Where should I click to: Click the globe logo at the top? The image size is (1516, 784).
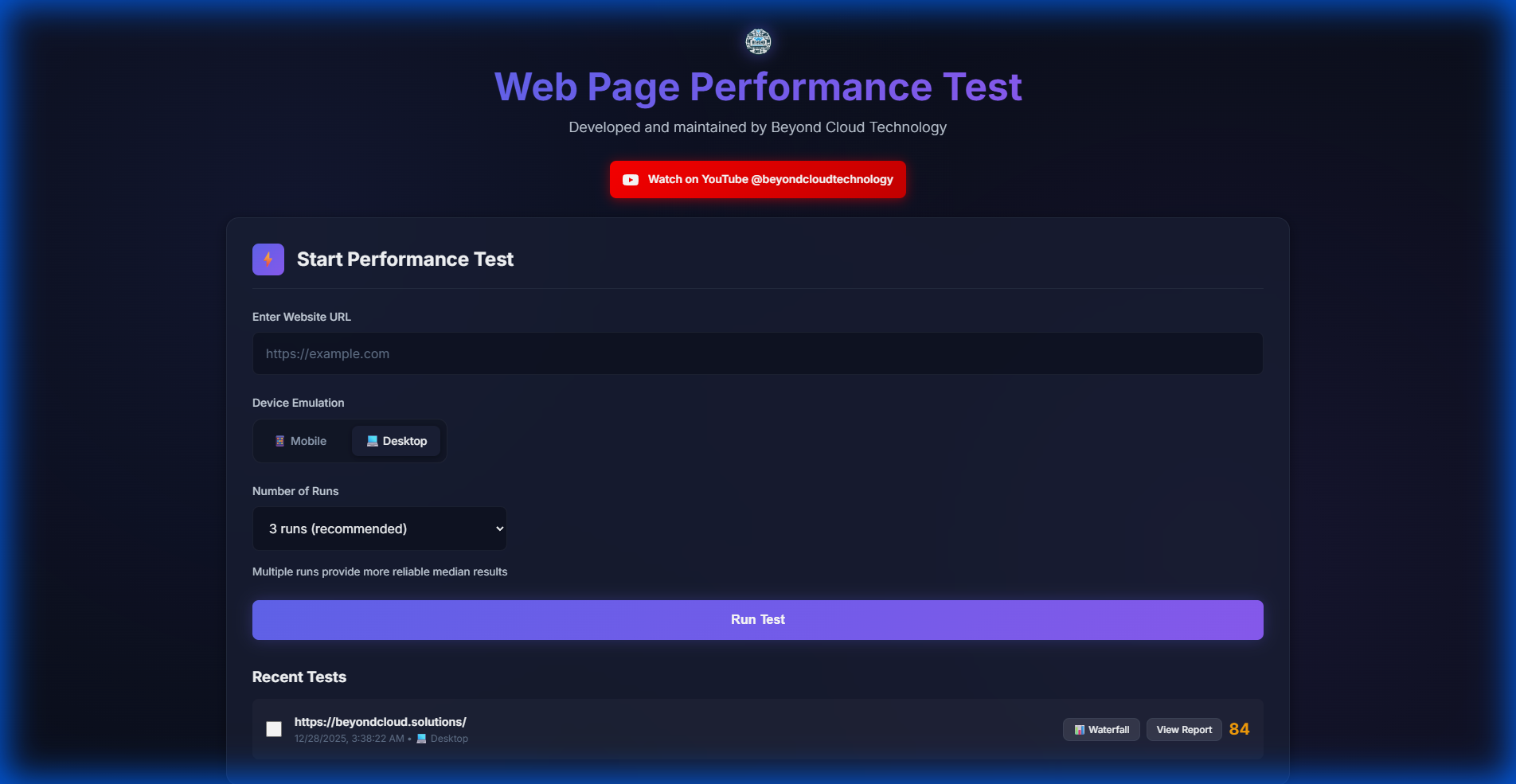point(757,41)
